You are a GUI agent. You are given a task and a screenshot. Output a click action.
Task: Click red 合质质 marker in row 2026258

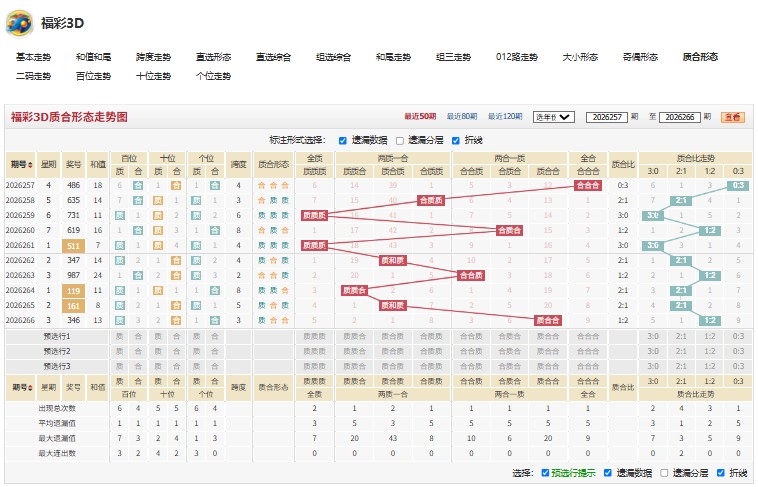(x=431, y=200)
